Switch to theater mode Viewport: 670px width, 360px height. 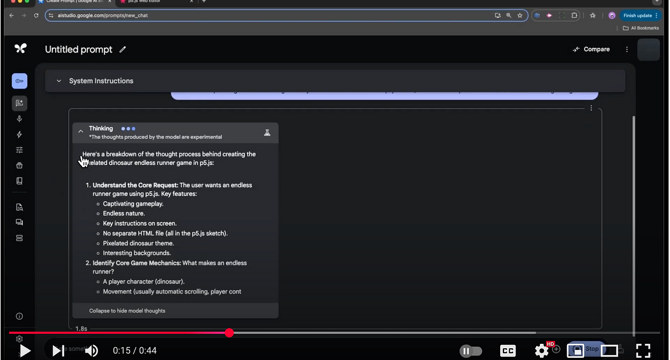[609, 351]
